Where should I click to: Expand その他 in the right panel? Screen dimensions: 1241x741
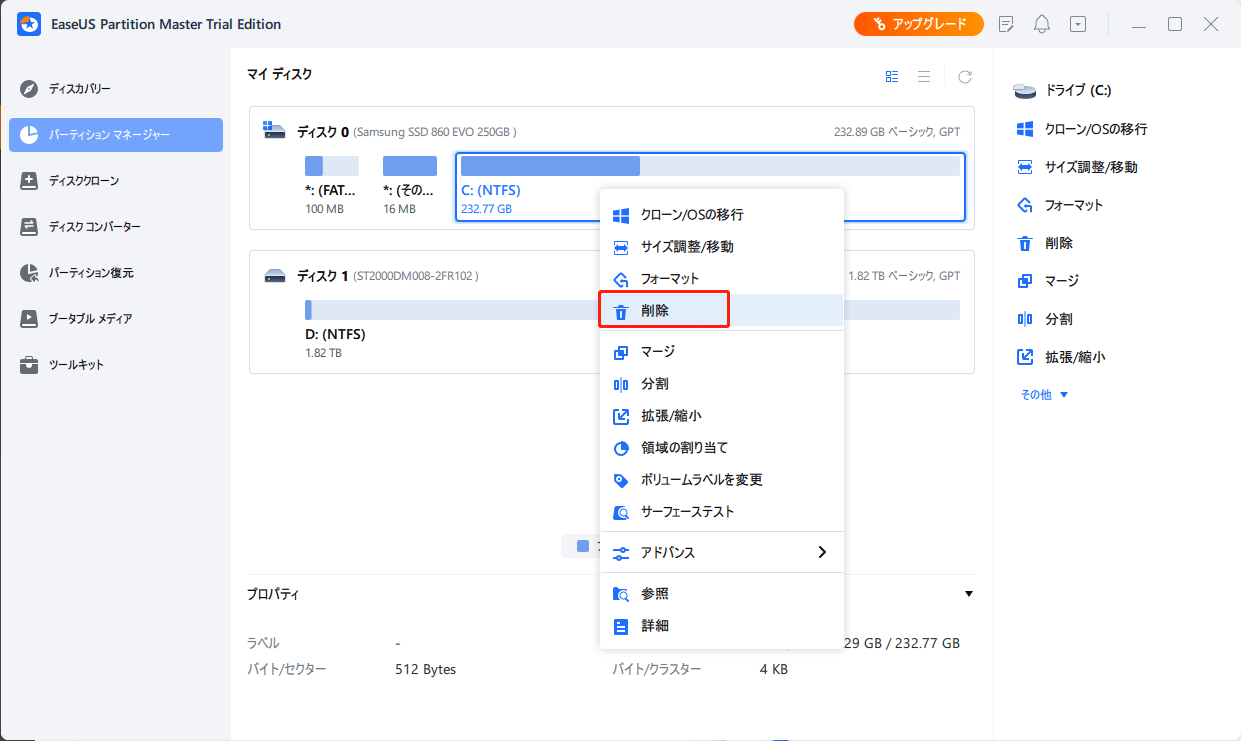pos(1044,395)
